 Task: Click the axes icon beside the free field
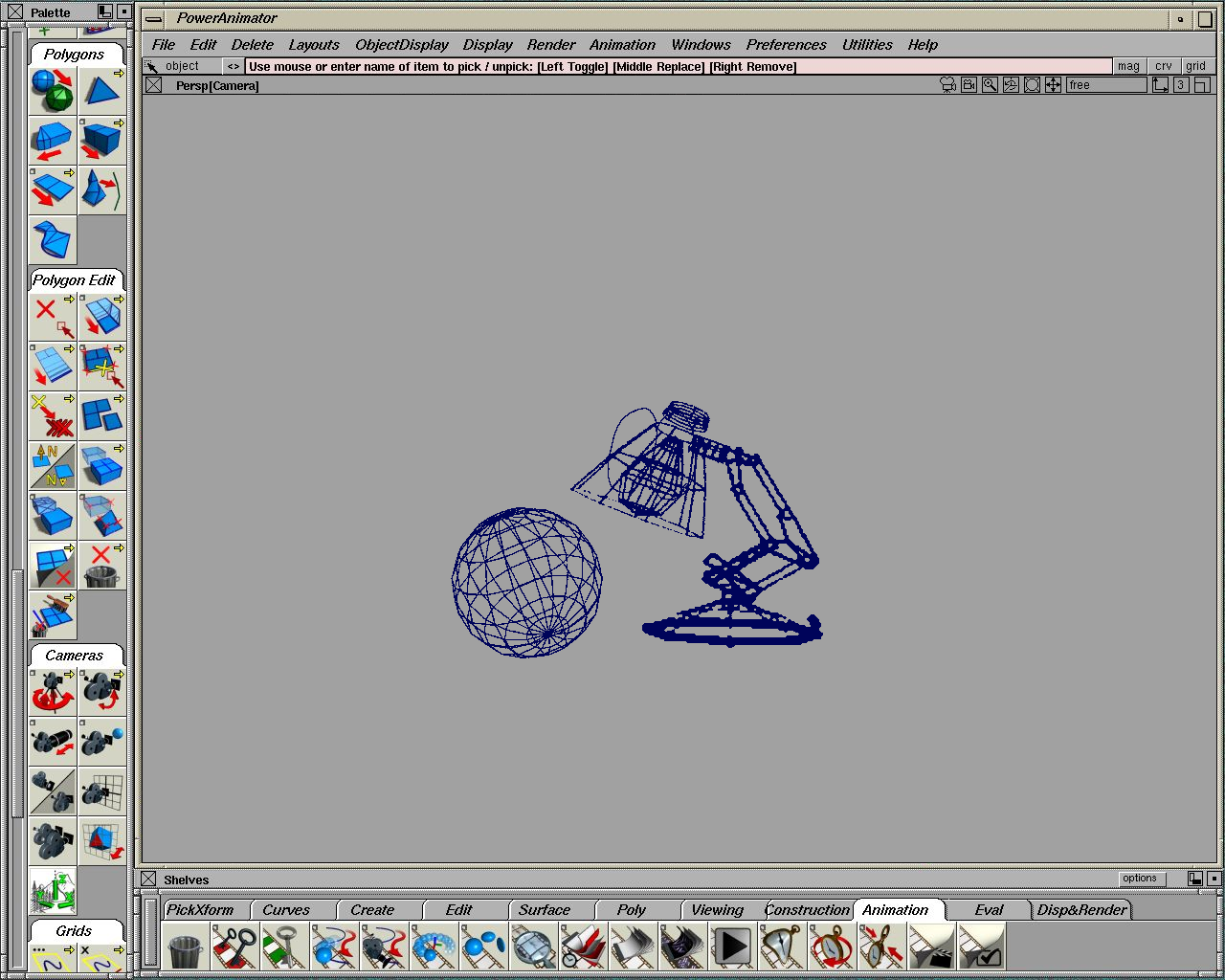point(1160,85)
